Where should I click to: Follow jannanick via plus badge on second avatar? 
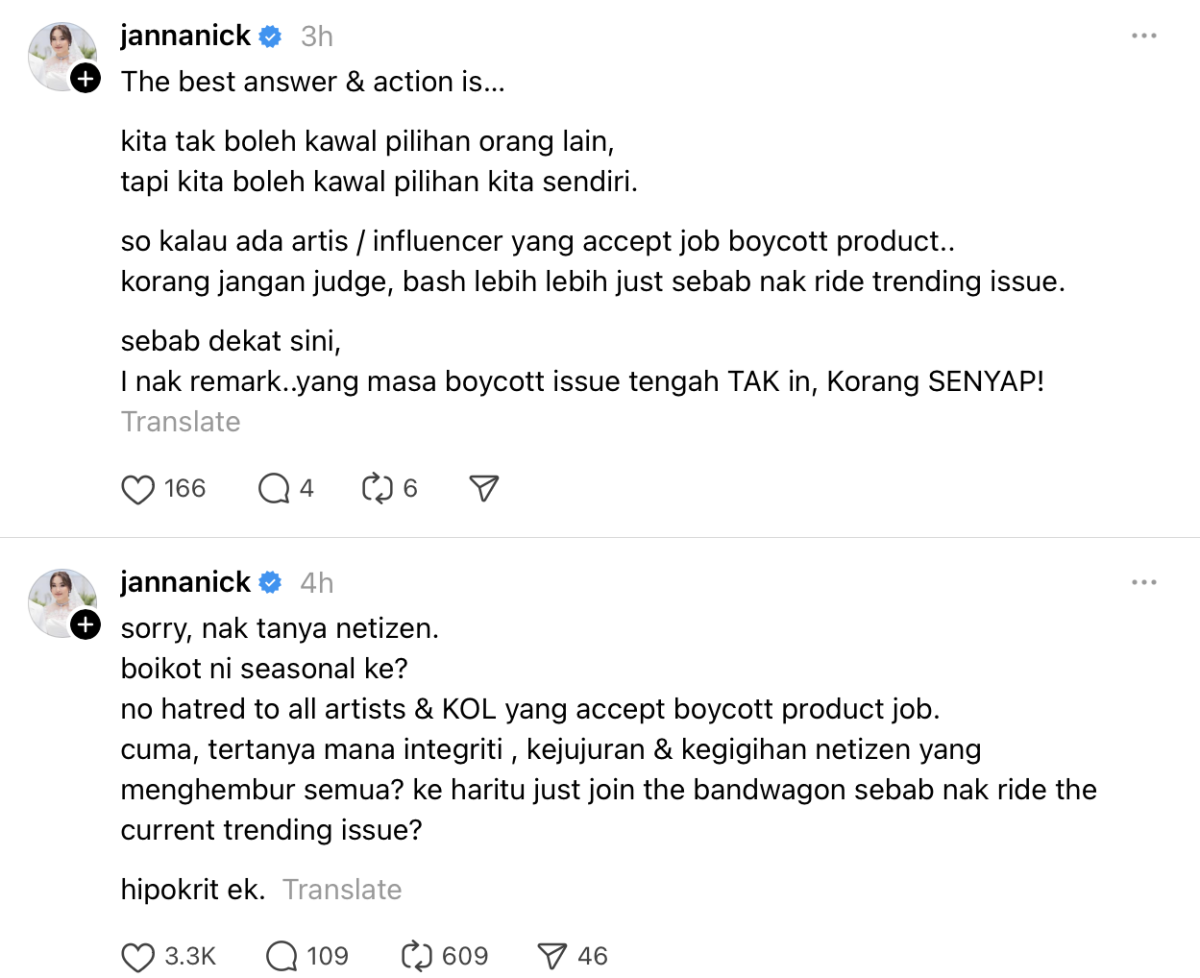coord(86,625)
